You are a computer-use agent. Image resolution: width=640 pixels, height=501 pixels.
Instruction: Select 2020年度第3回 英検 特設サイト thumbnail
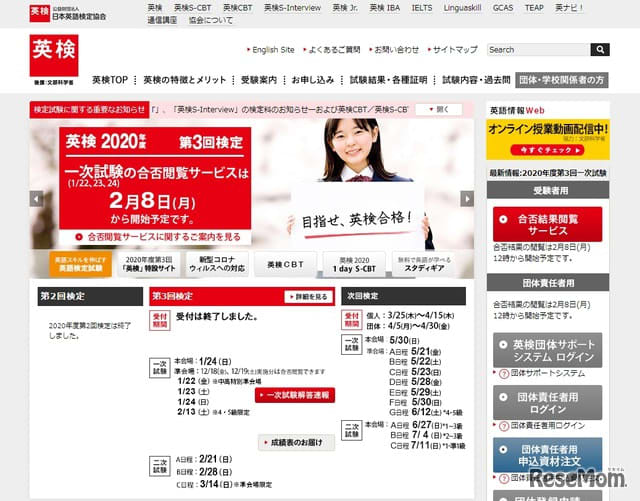(149, 264)
